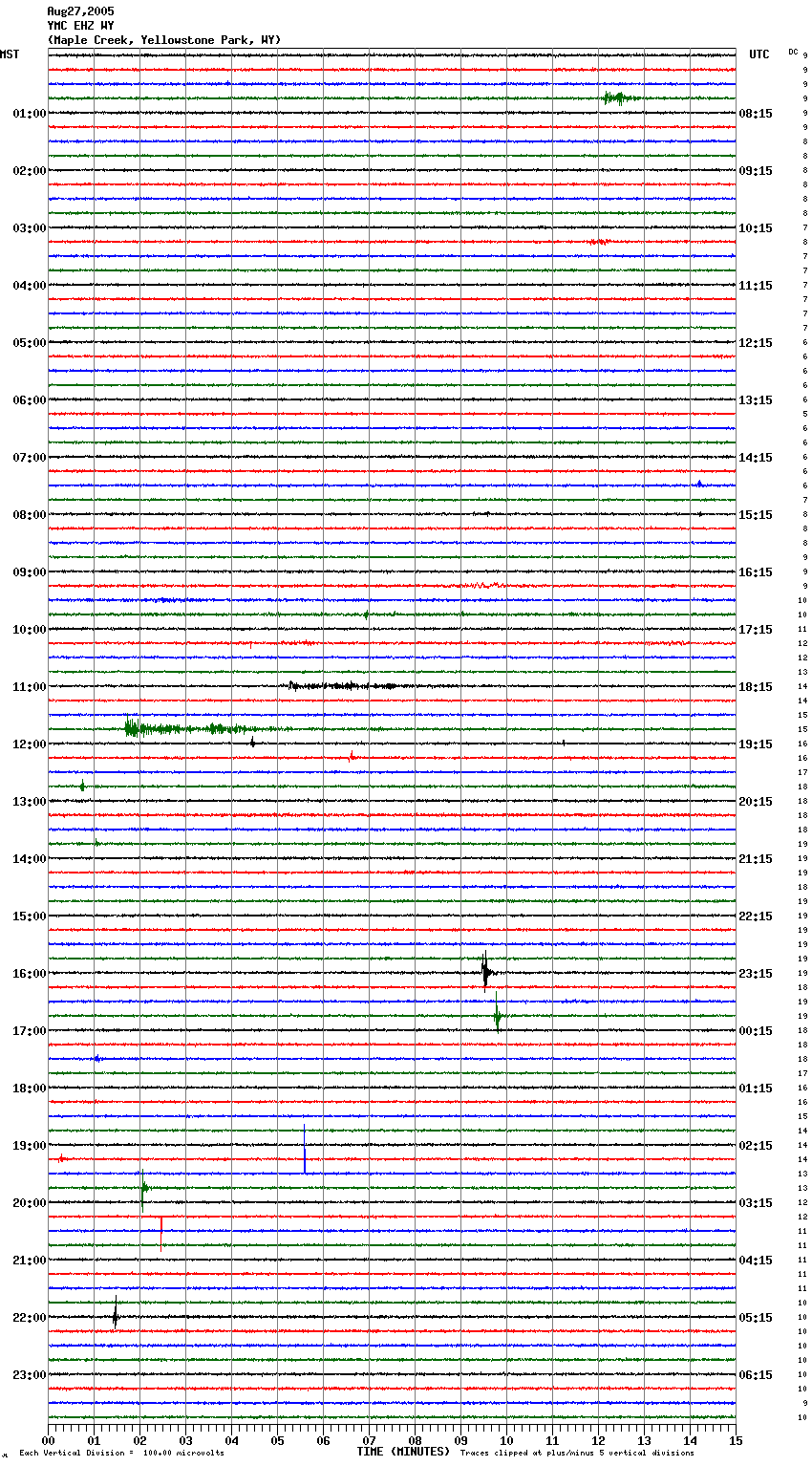
Task: Select the 03:00 MST time label
Action: tap(30, 228)
